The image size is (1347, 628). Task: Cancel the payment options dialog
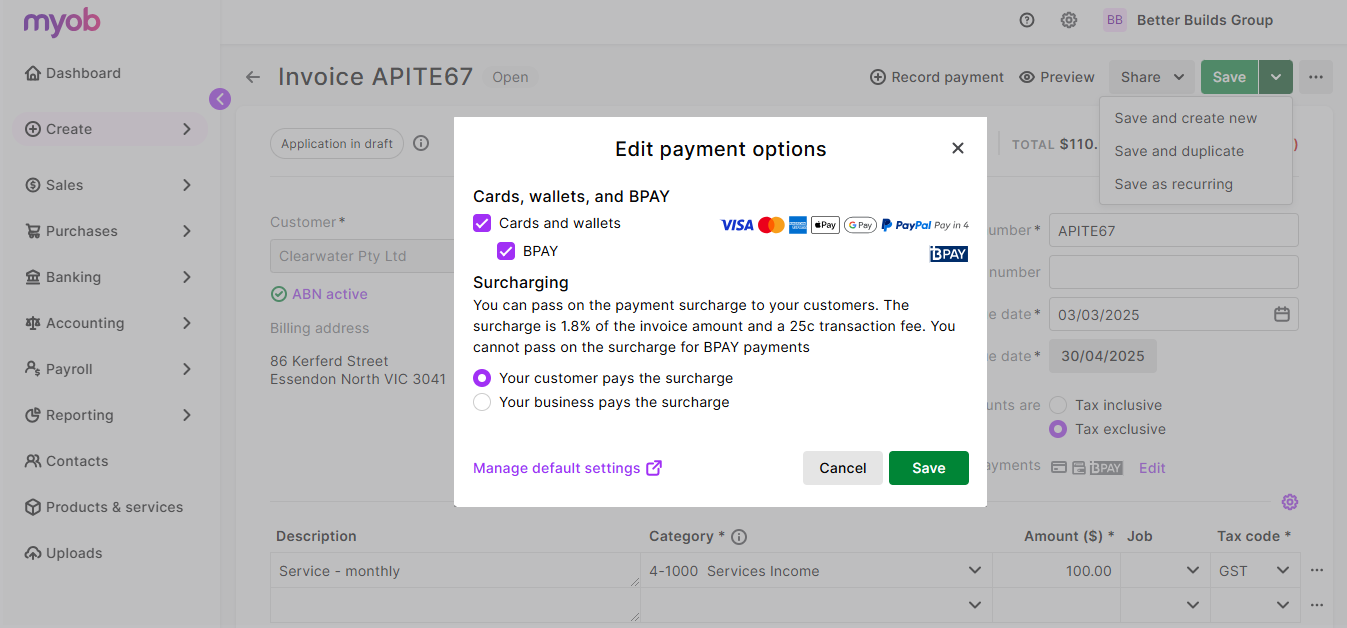point(842,467)
